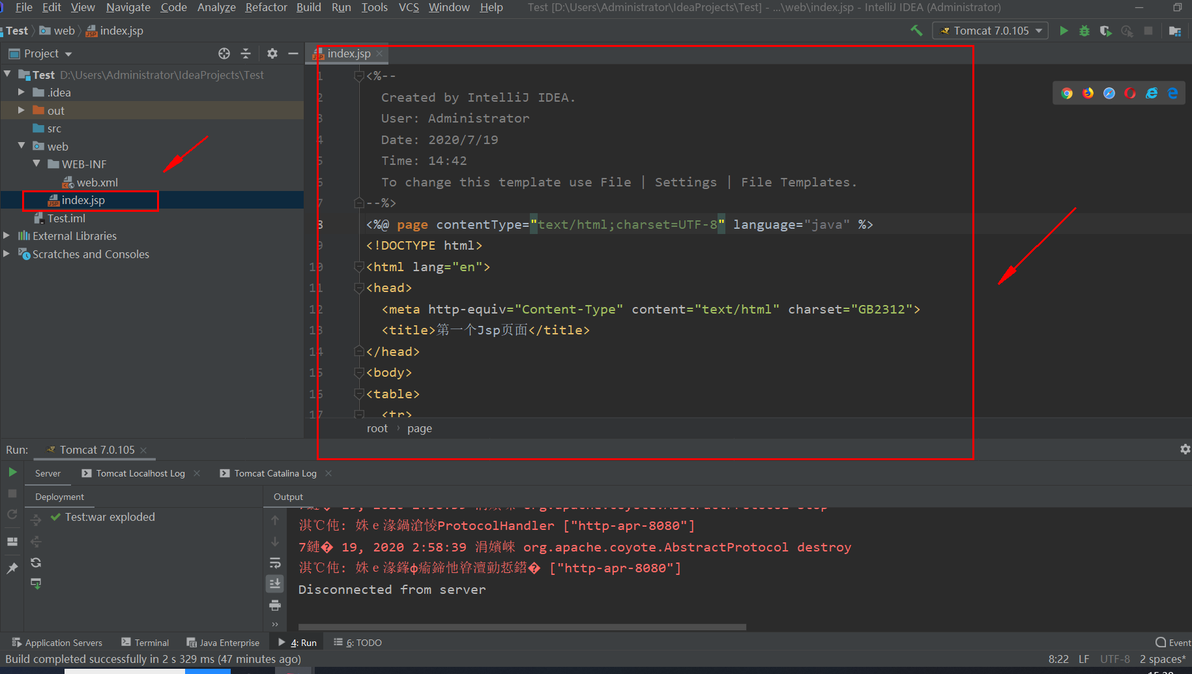Screen dimensions: 1192x674
Task: Open Project panel settings gear
Action: [272, 53]
